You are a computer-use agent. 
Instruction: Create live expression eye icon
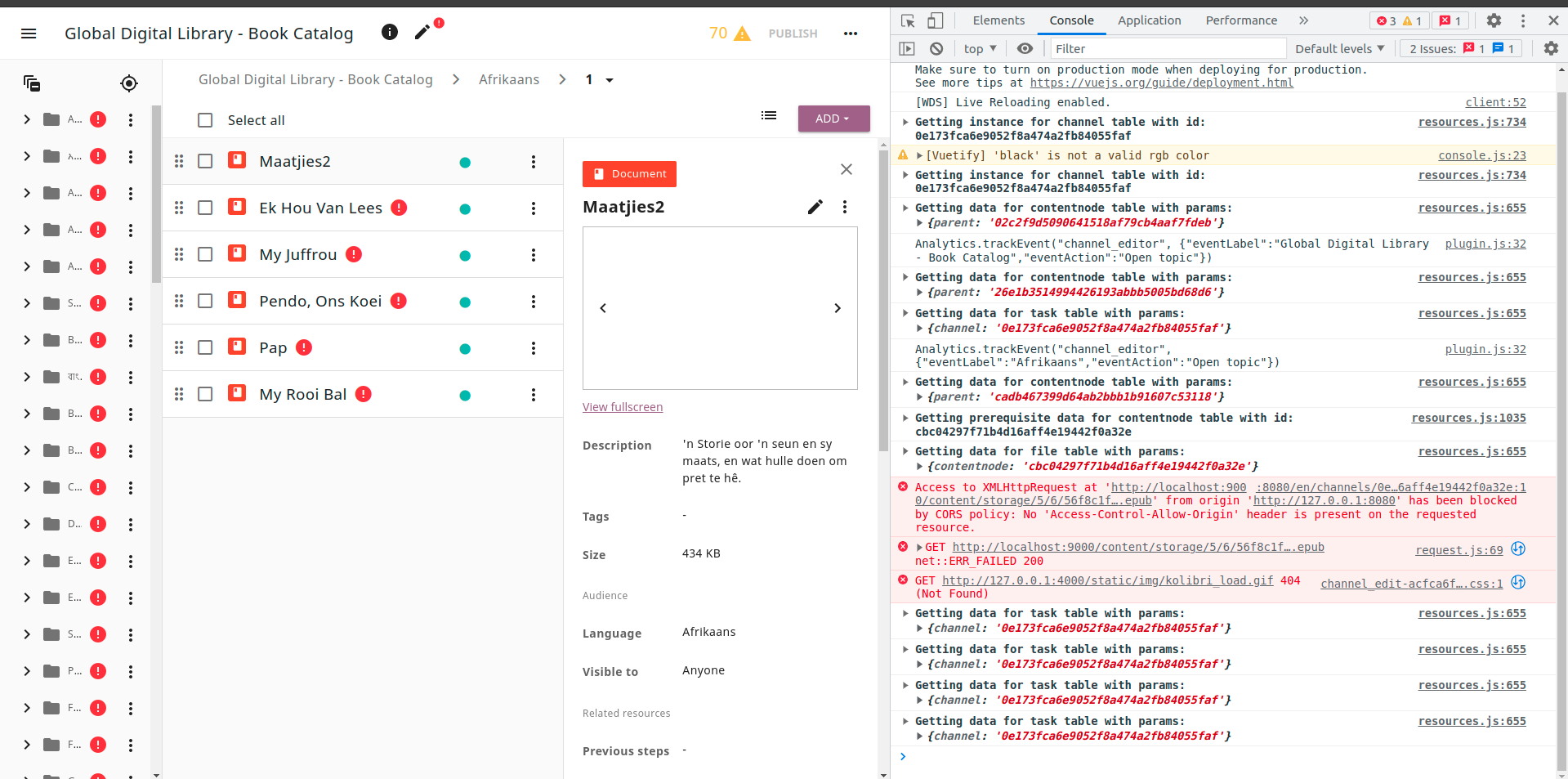(1025, 48)
